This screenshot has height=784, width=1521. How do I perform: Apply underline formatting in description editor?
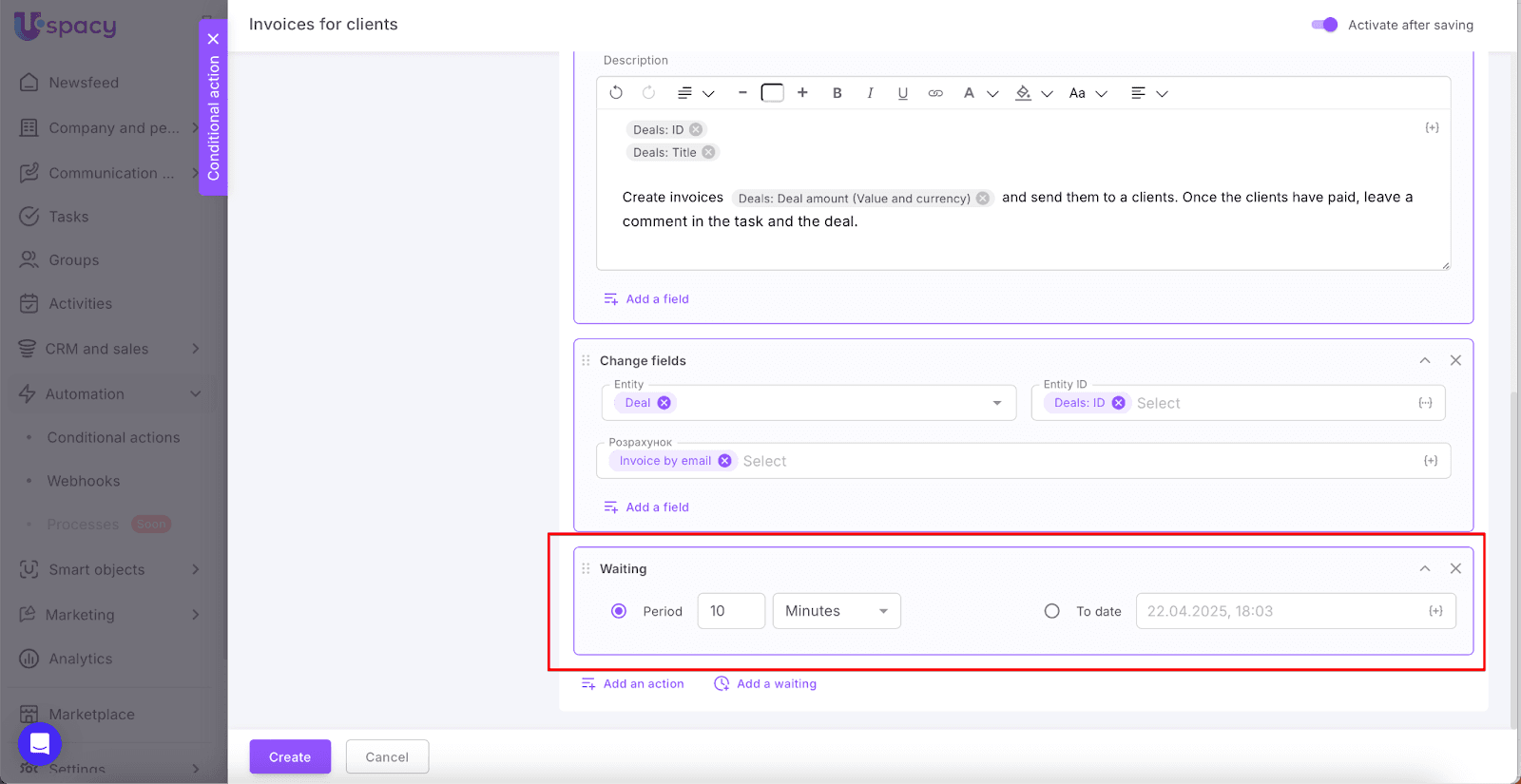tap(902, 93)
